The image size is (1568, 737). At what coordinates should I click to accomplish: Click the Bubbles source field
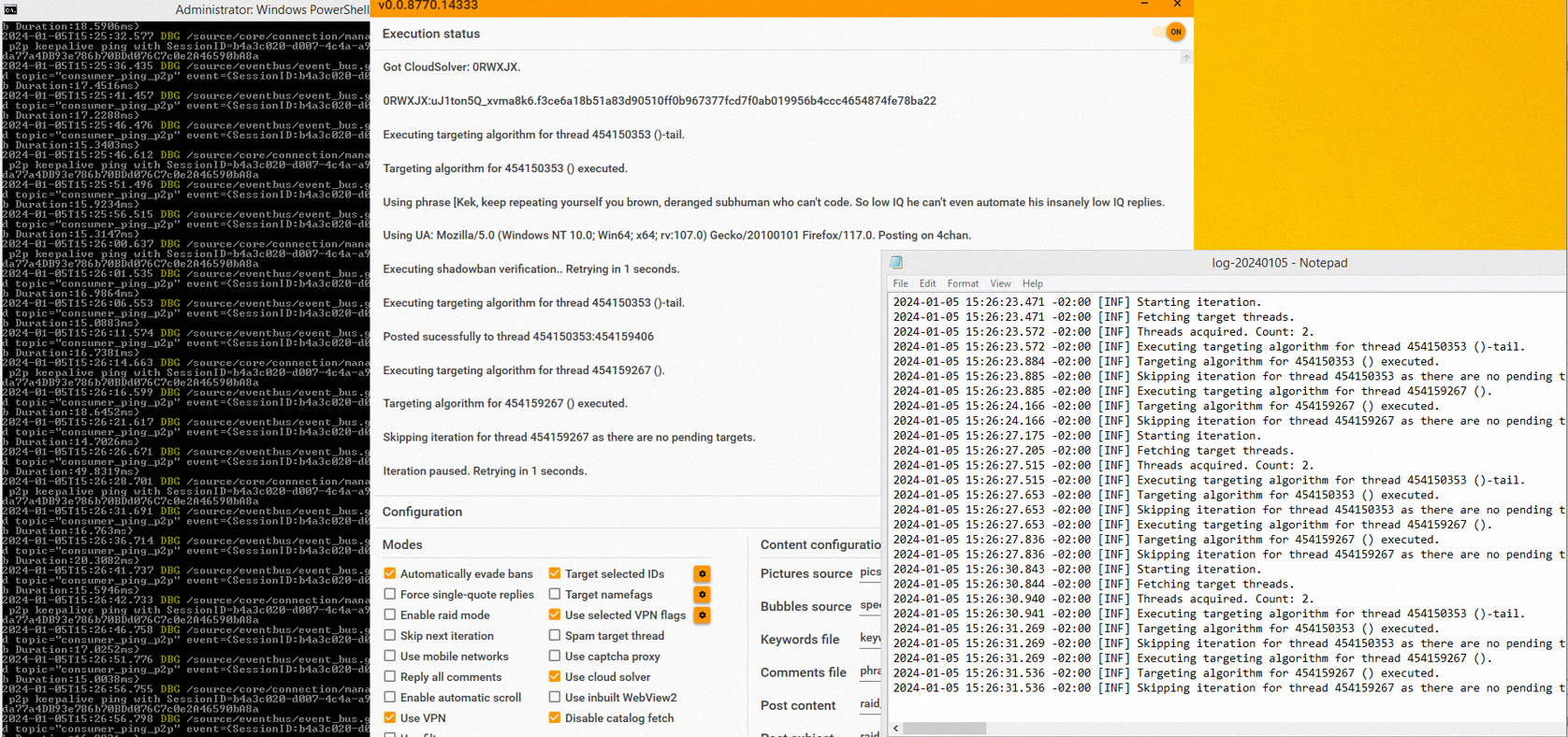(870, 606)
